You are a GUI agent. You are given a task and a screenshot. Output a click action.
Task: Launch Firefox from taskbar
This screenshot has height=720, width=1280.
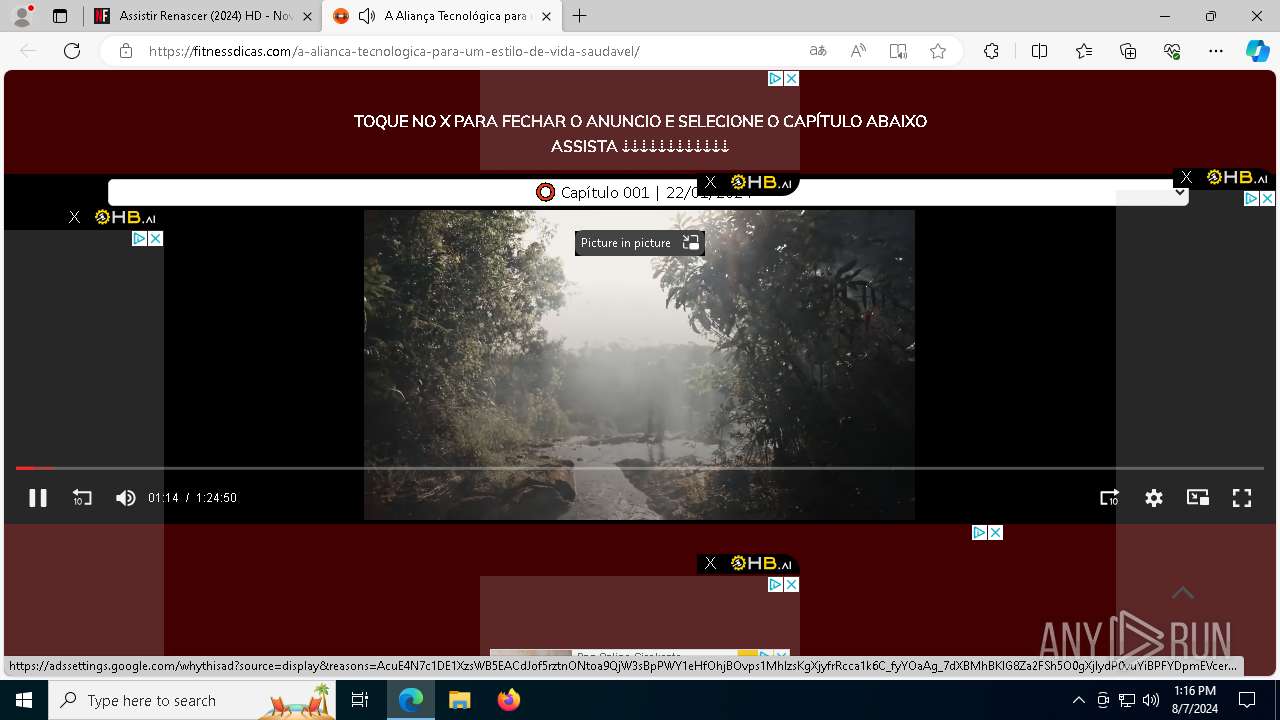point(509,700)
